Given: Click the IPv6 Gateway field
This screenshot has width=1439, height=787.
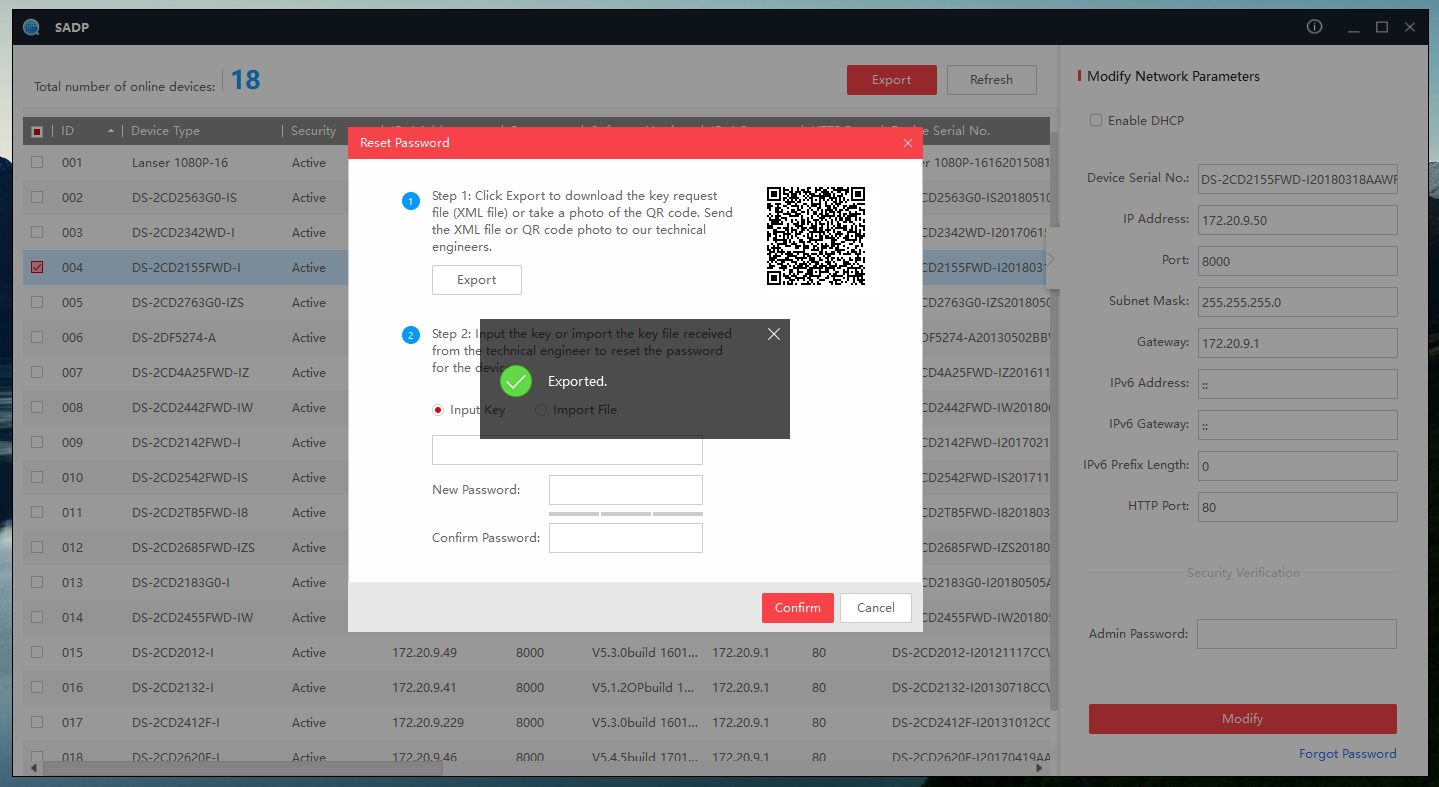Looking at the screenshot, I should pos(1297,425).
